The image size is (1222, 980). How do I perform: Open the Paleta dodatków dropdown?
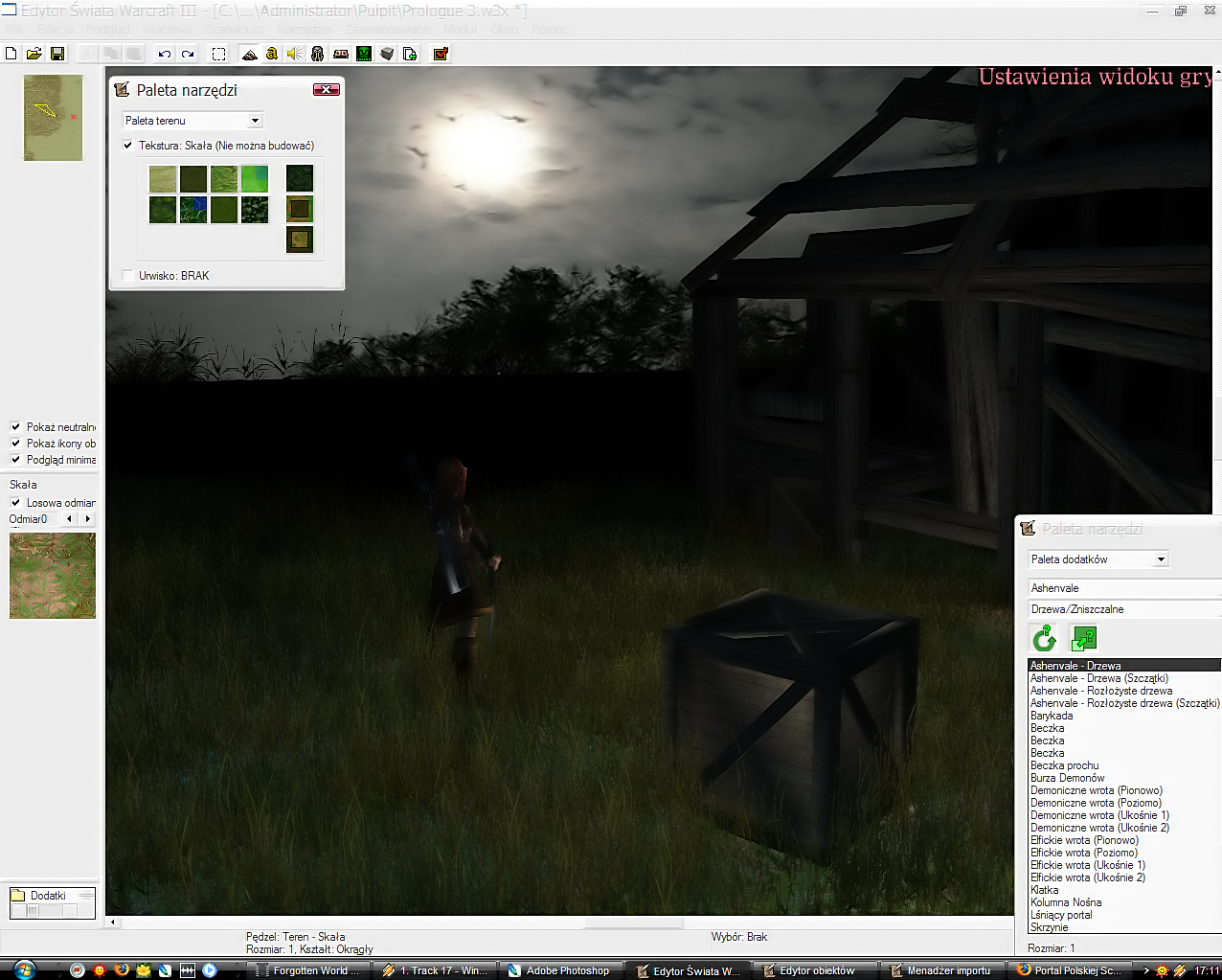click(1098, 559)
